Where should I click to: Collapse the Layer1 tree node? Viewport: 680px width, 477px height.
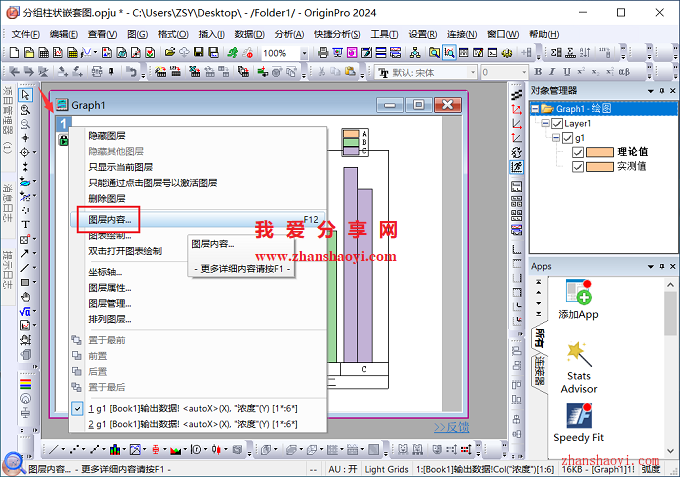tap(546, 124)
